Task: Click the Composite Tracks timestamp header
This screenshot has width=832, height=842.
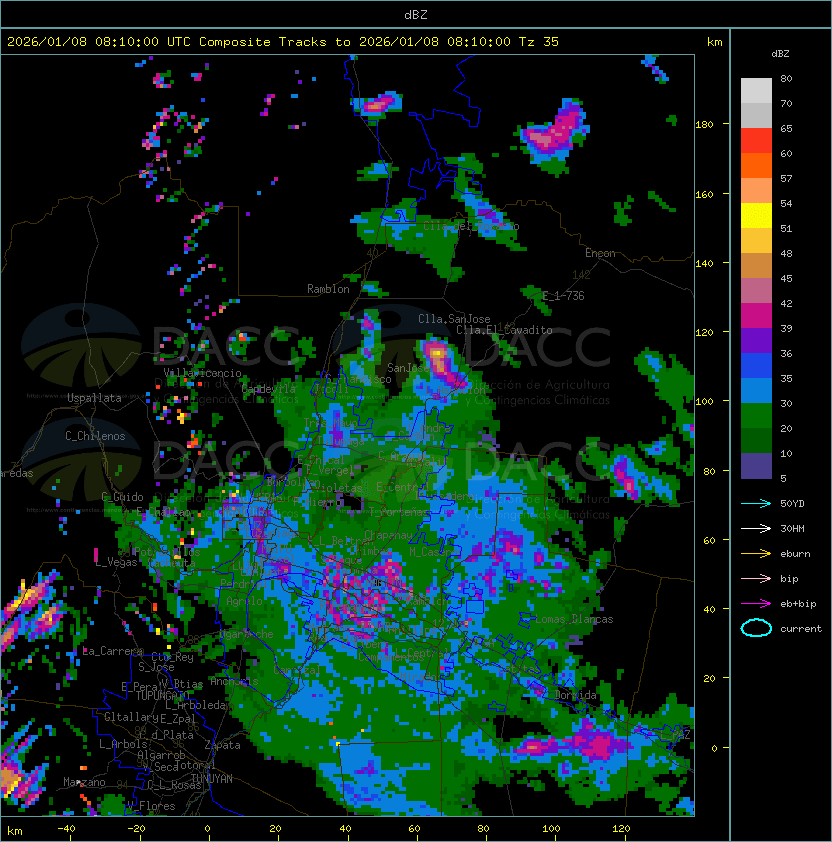Action: click(x=283, y=42)
